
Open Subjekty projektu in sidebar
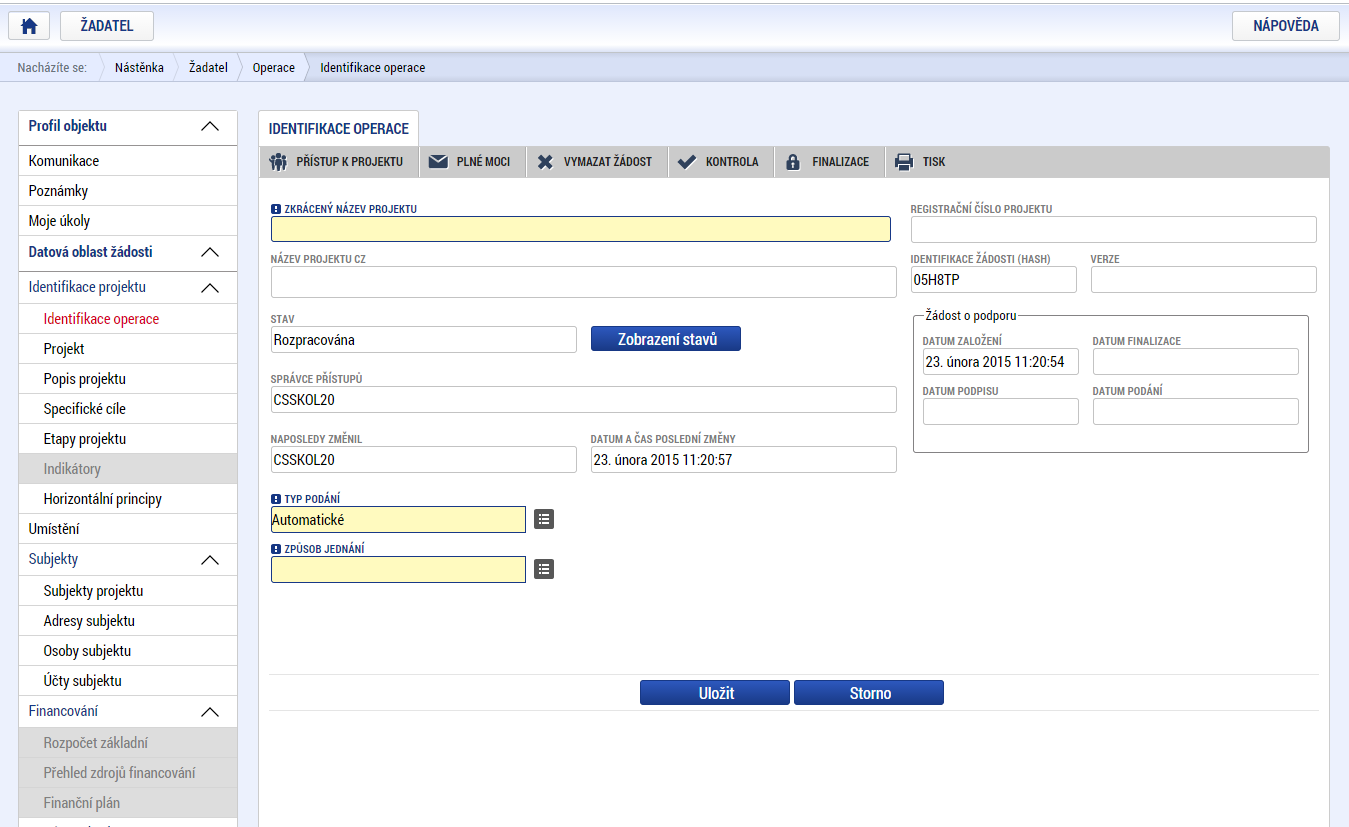128,591
